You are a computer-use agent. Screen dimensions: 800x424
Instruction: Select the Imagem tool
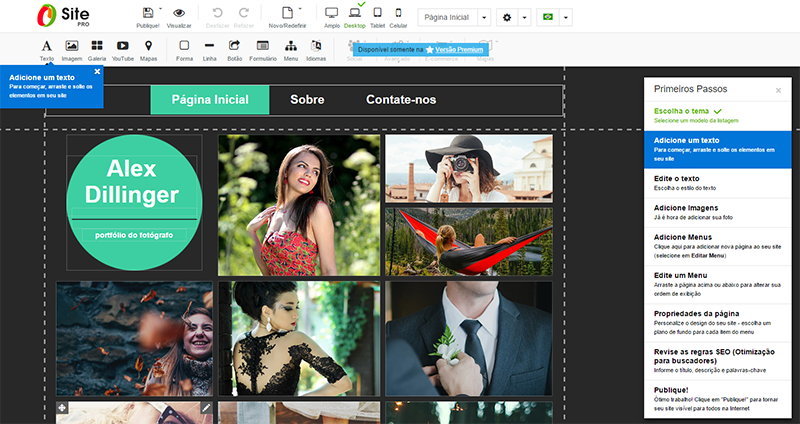(72, 50)
